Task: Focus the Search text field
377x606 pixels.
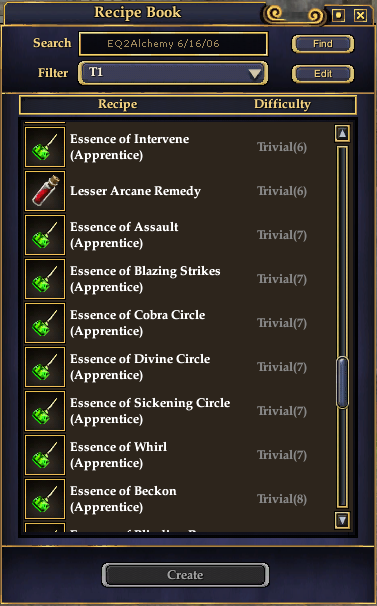Action: click(x=173, y=44)
